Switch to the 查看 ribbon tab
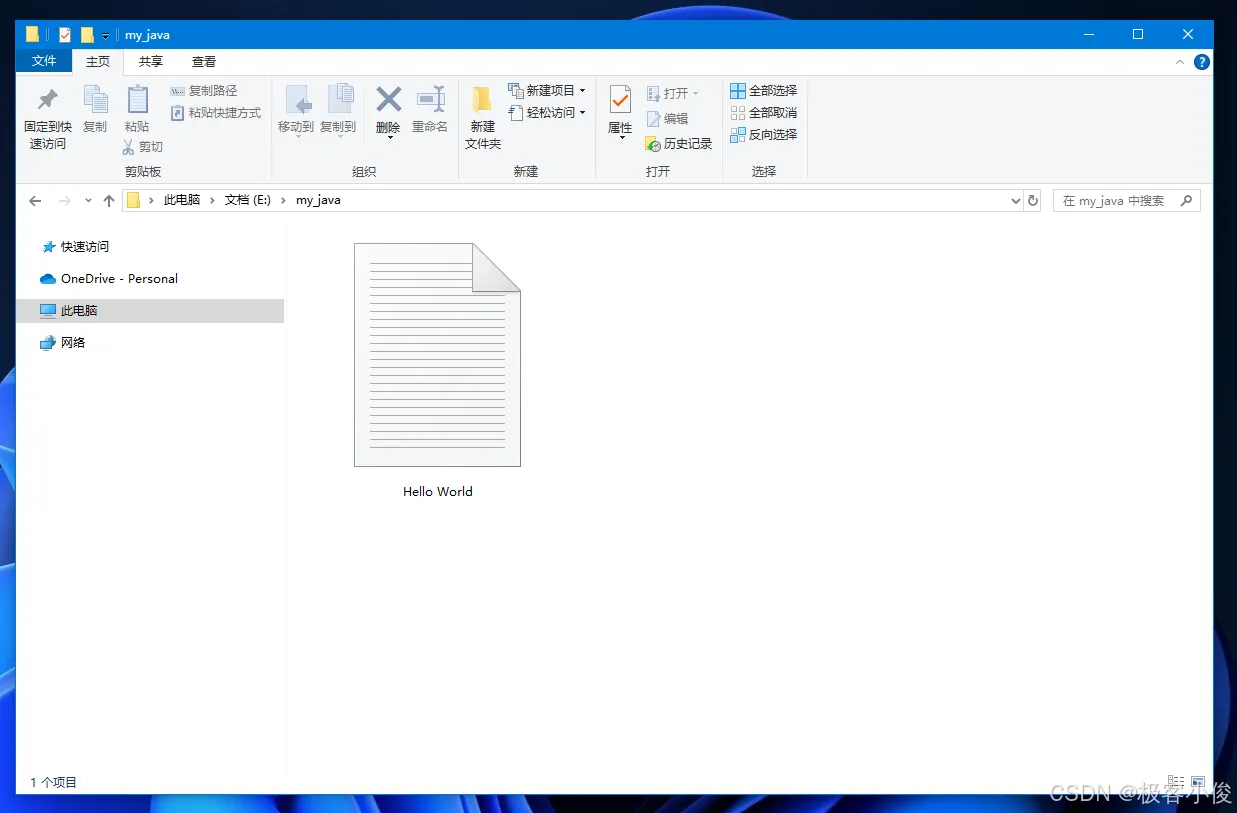The image size is (1237, 813). pyautogui.click(x=204, y=61)
